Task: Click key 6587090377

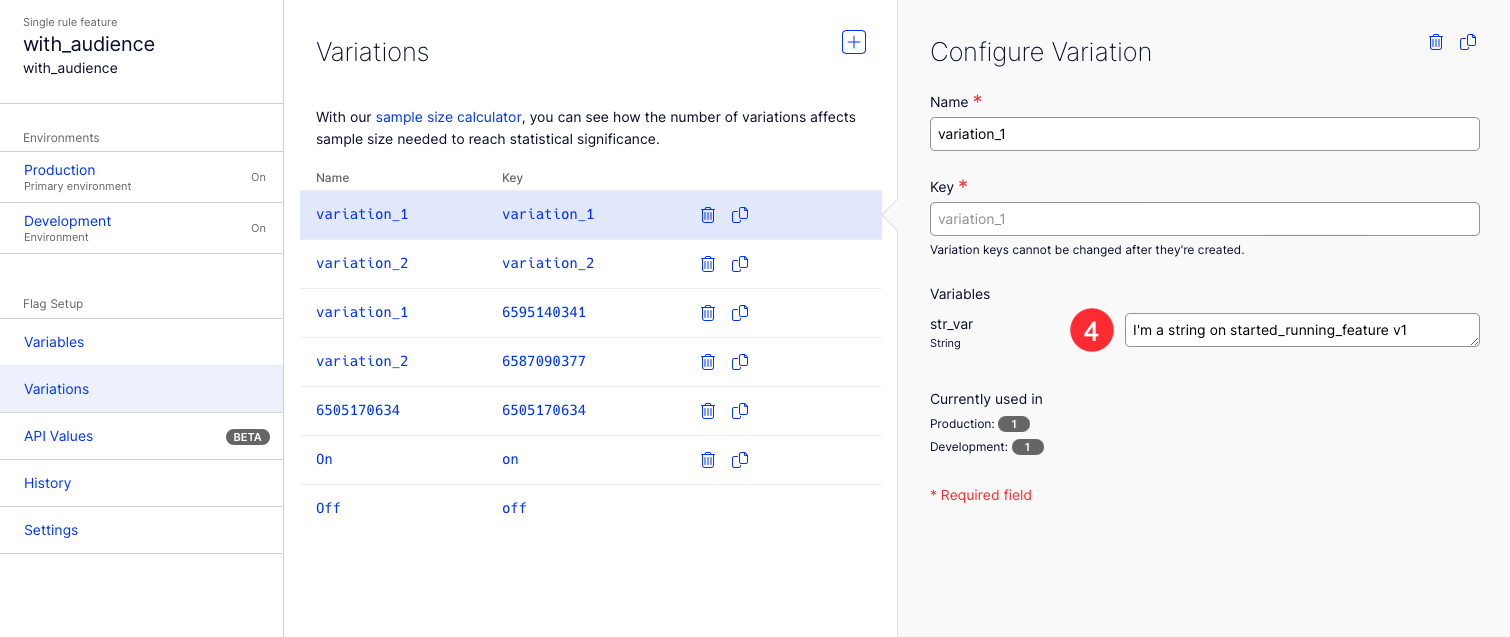Action: pyautogui.click(x=544, y=361)
